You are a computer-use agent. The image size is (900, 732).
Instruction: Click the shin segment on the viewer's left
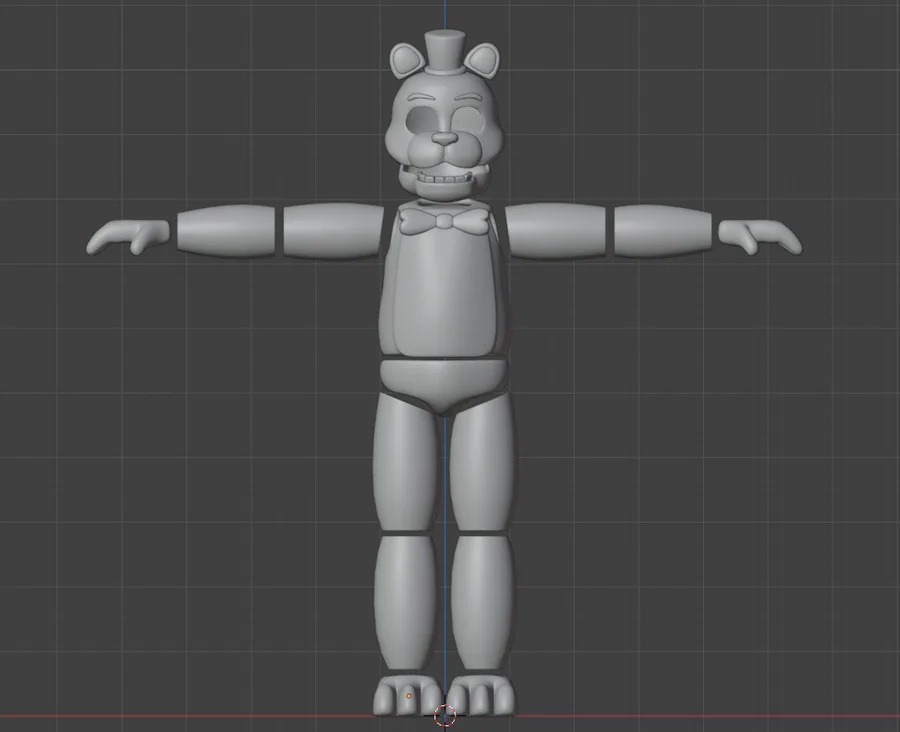(405, 603)
